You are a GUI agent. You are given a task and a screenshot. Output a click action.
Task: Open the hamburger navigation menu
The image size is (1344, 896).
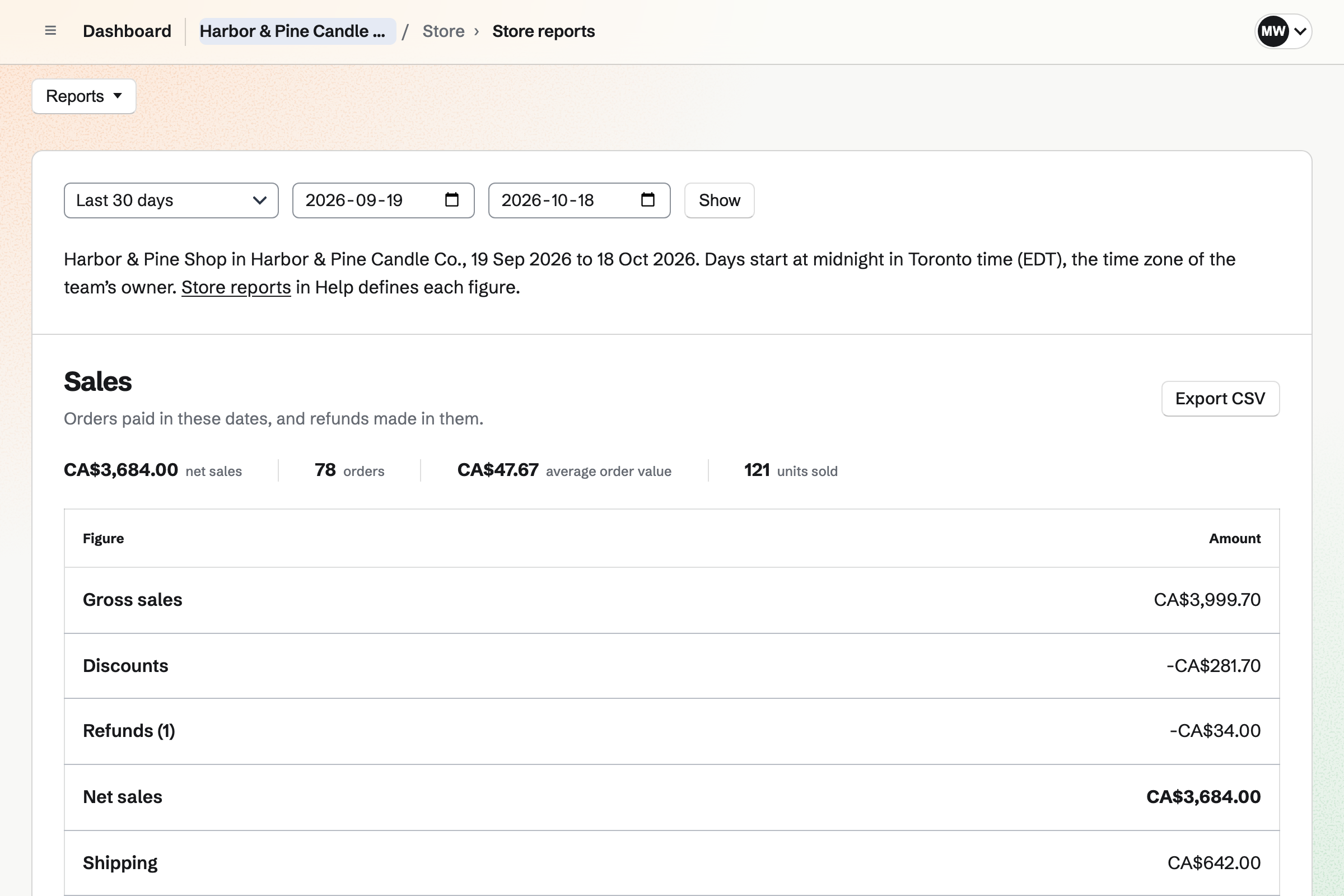point(50,31)
